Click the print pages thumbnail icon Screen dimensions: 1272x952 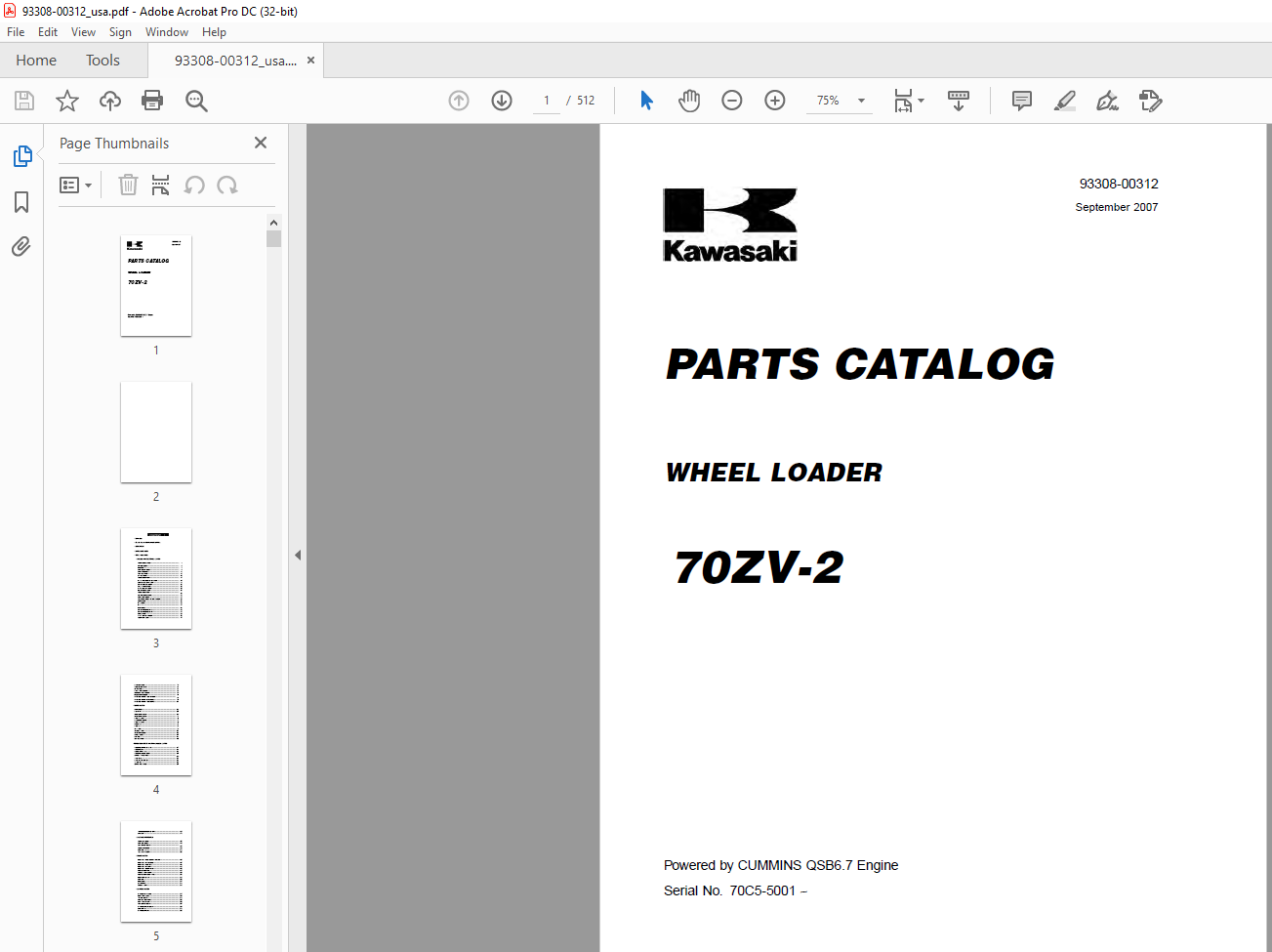161,185
